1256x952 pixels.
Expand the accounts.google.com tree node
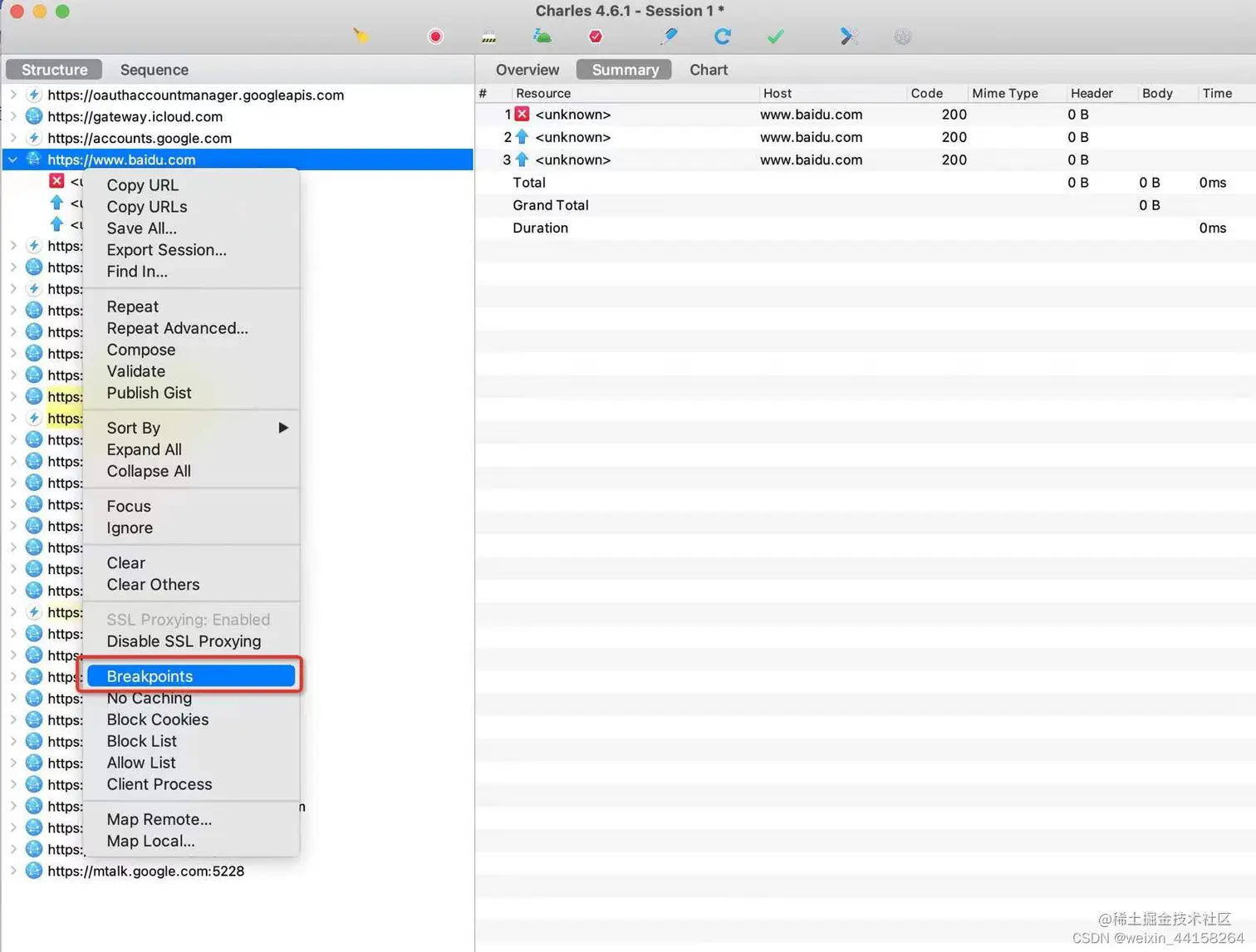13,138
